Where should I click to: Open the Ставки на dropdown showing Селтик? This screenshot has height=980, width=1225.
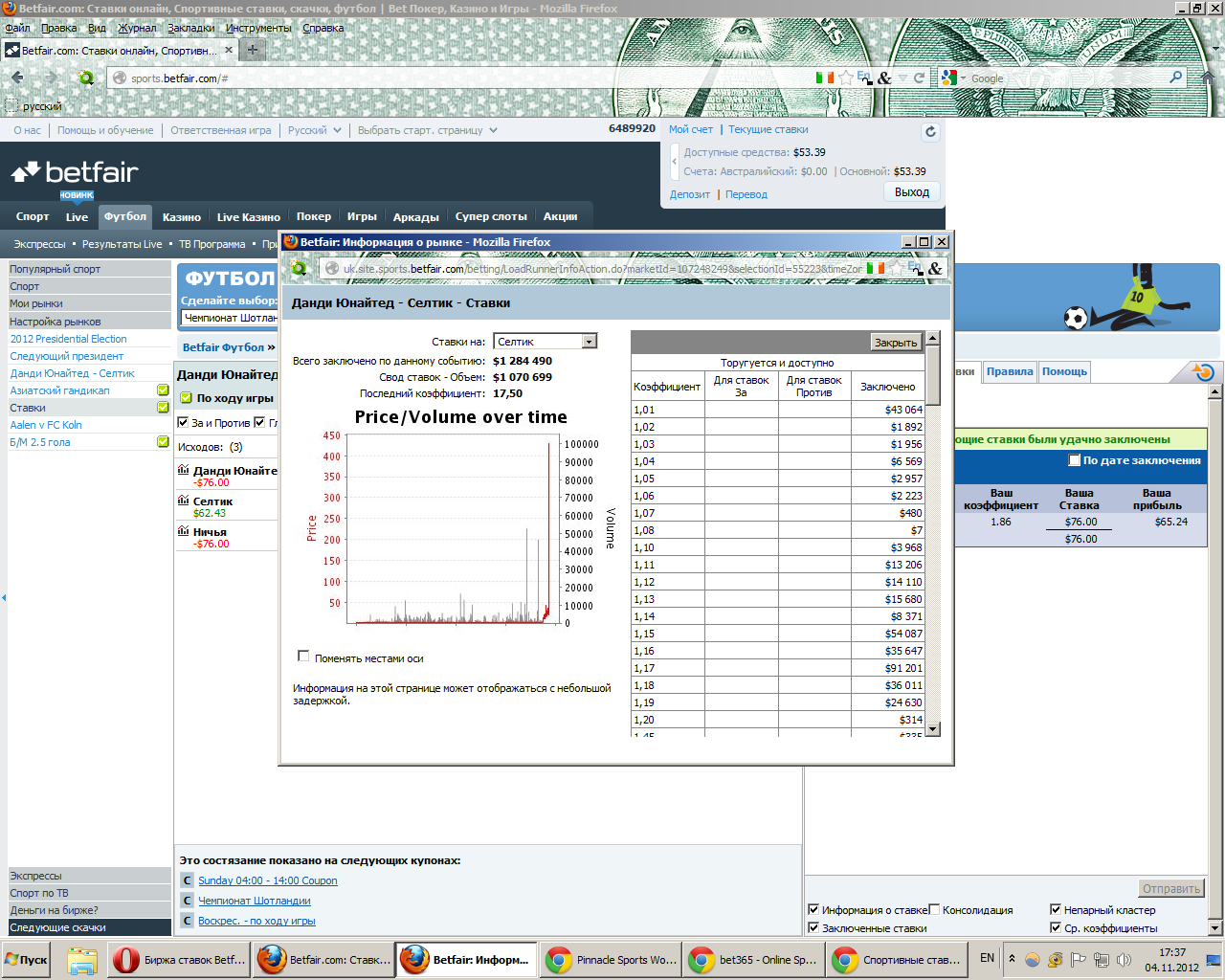(546, 342)
